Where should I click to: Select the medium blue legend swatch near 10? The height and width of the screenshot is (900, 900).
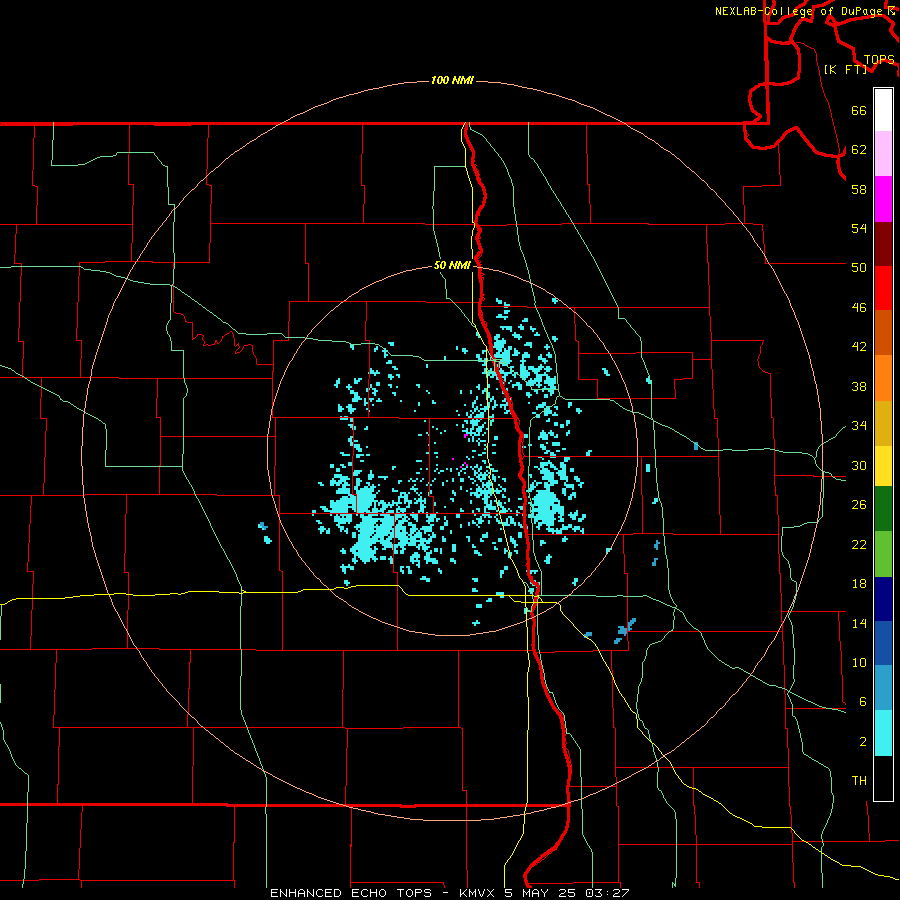(883, 643)
